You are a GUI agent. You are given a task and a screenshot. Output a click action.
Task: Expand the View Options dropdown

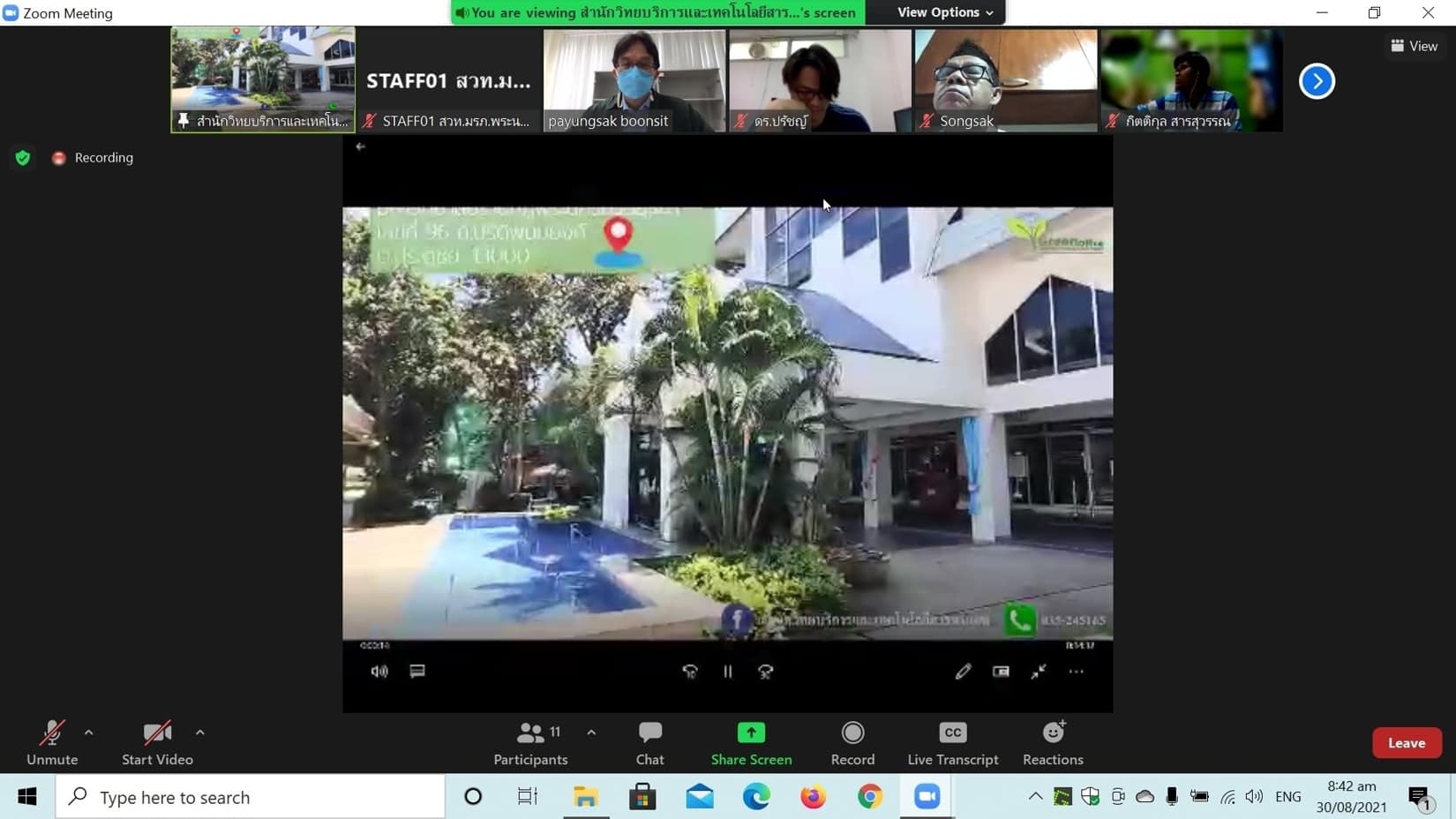coord(944,12)
